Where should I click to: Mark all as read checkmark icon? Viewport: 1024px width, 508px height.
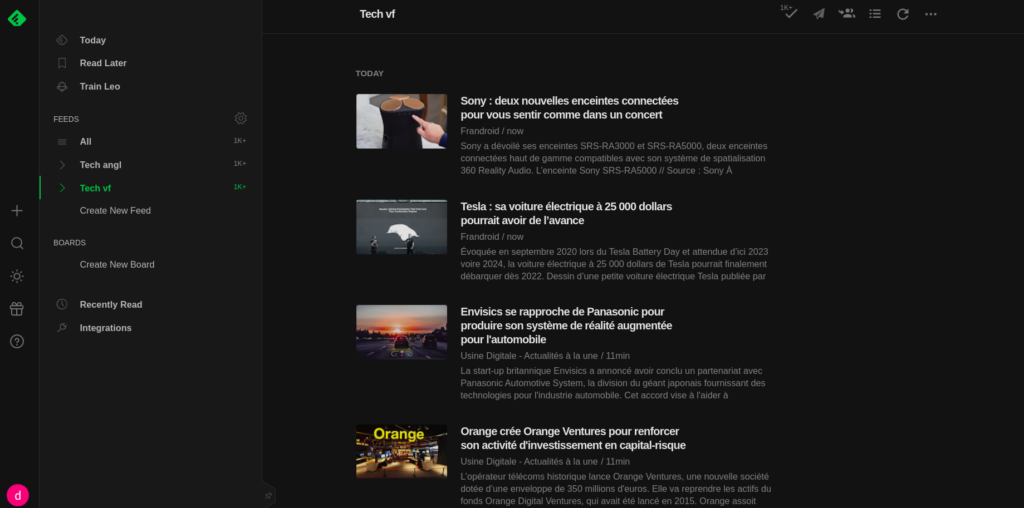(790, 13)
